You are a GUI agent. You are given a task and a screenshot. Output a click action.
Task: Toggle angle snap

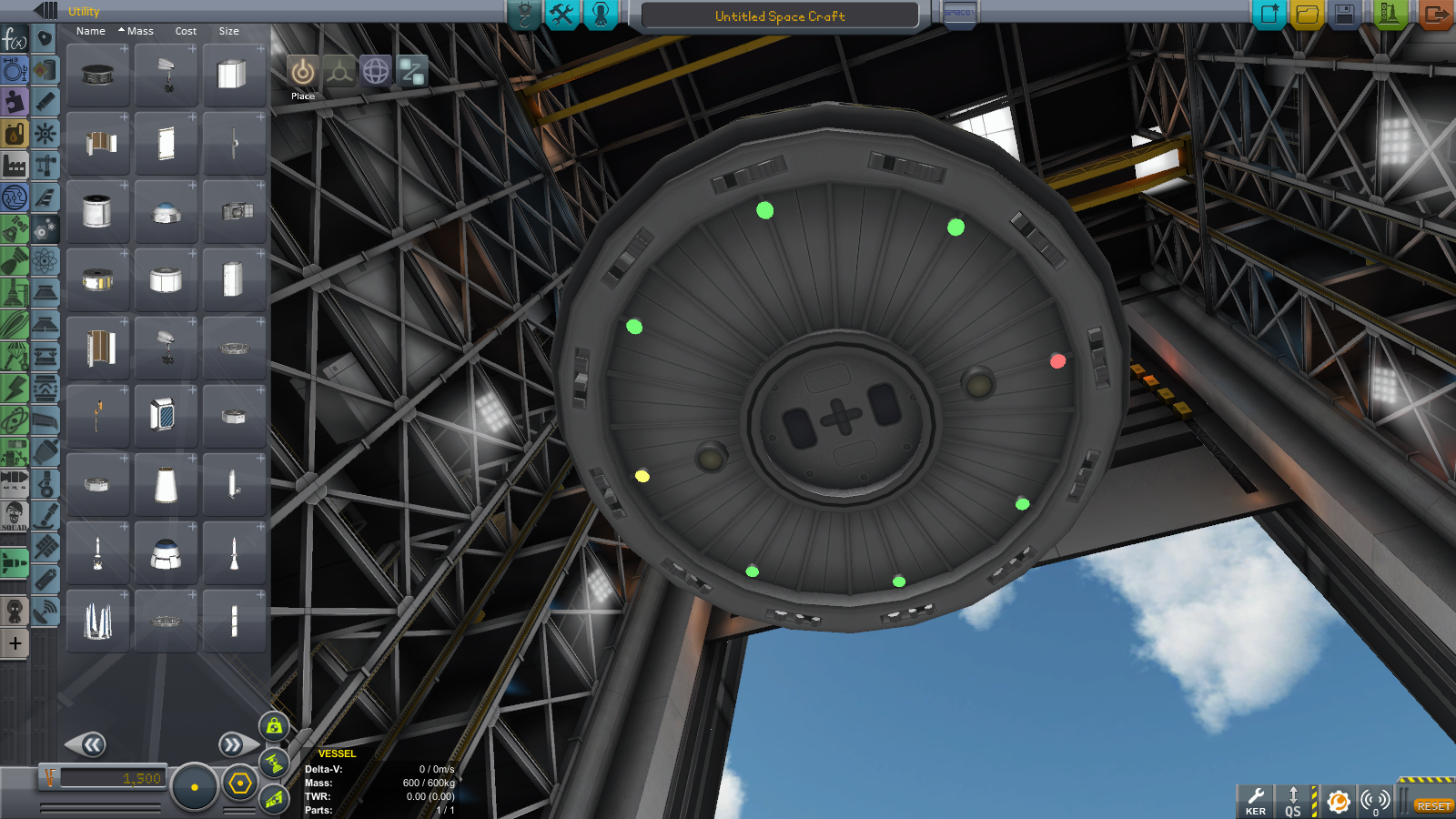tap(240, 784)
